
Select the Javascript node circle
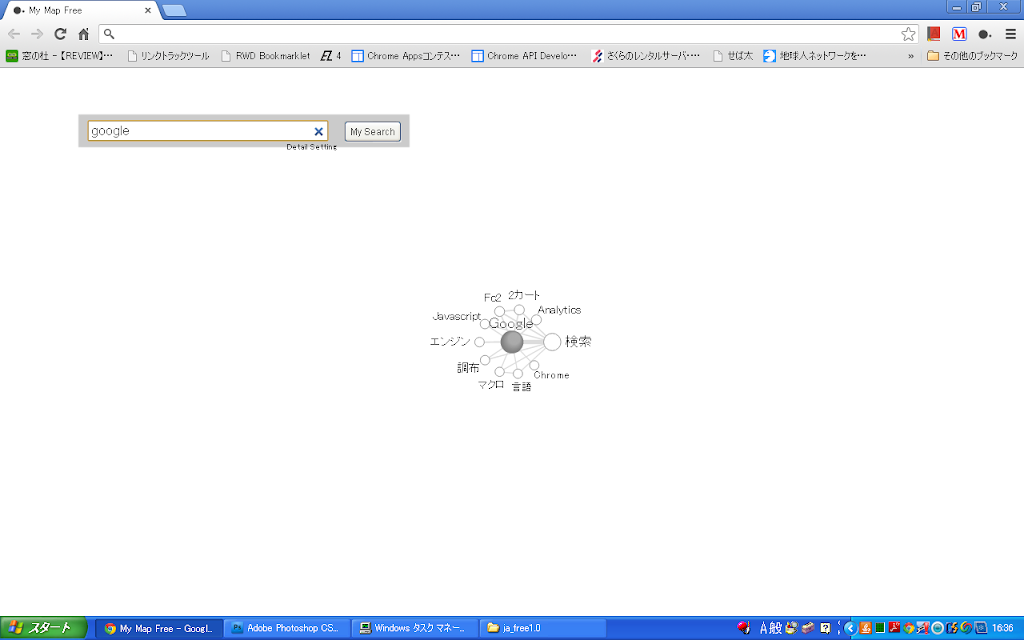(485, 324)
